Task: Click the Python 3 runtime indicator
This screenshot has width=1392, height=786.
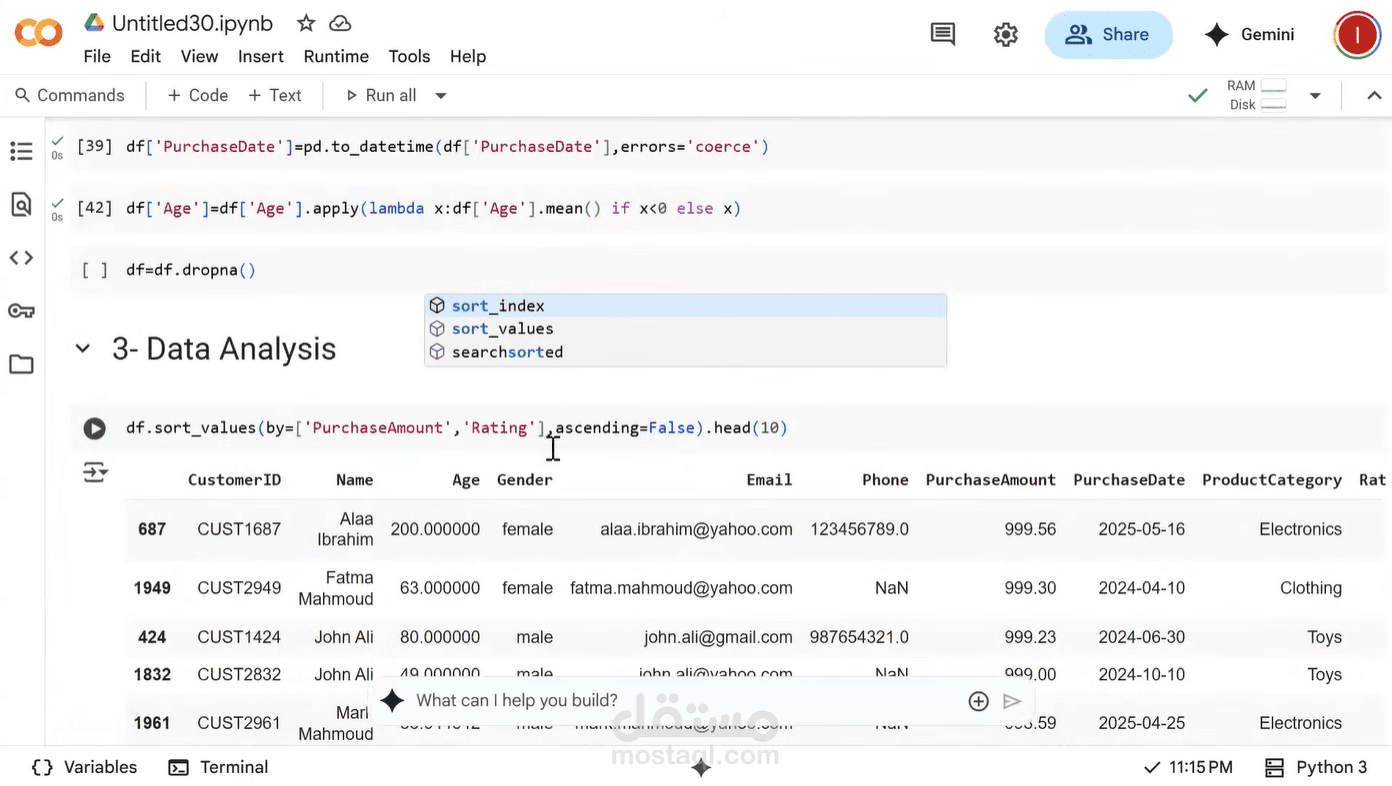Action: (1316, 767)
